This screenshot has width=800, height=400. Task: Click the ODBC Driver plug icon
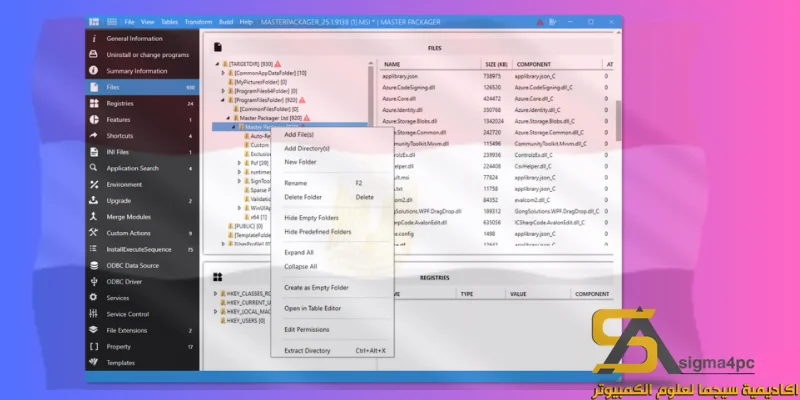93,282
